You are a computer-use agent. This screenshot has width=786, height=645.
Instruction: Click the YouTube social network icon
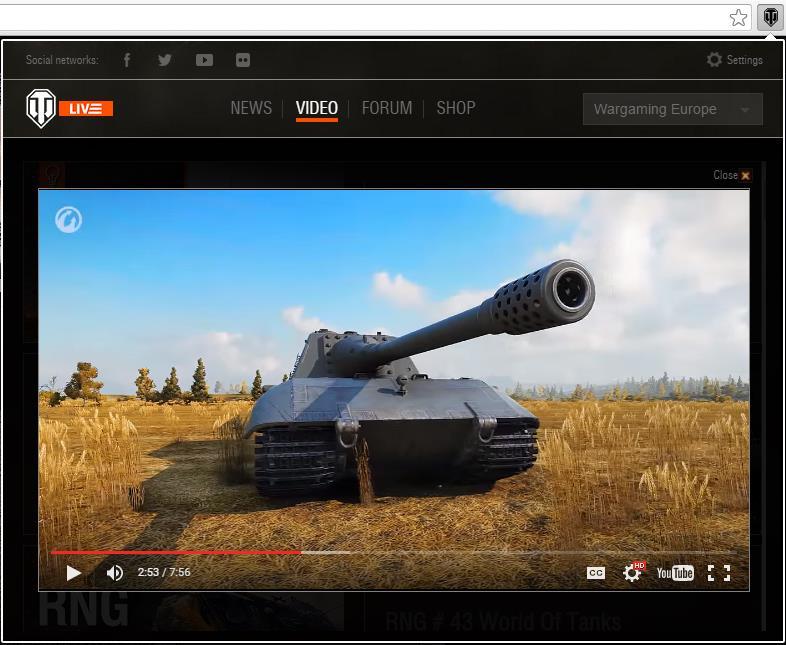204,60
